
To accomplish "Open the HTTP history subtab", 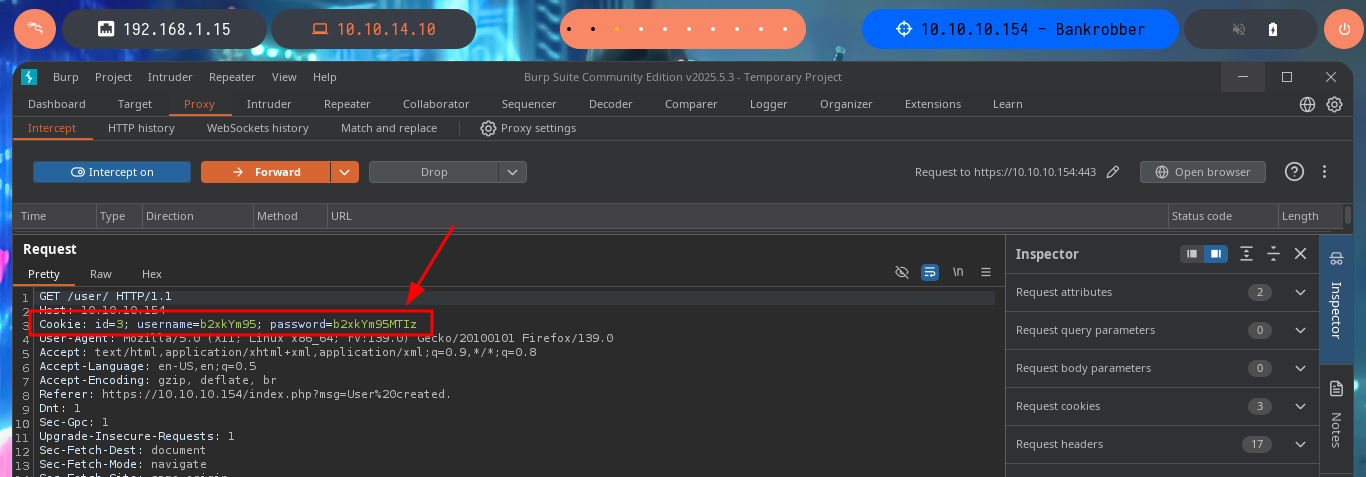I will point(141,128).
